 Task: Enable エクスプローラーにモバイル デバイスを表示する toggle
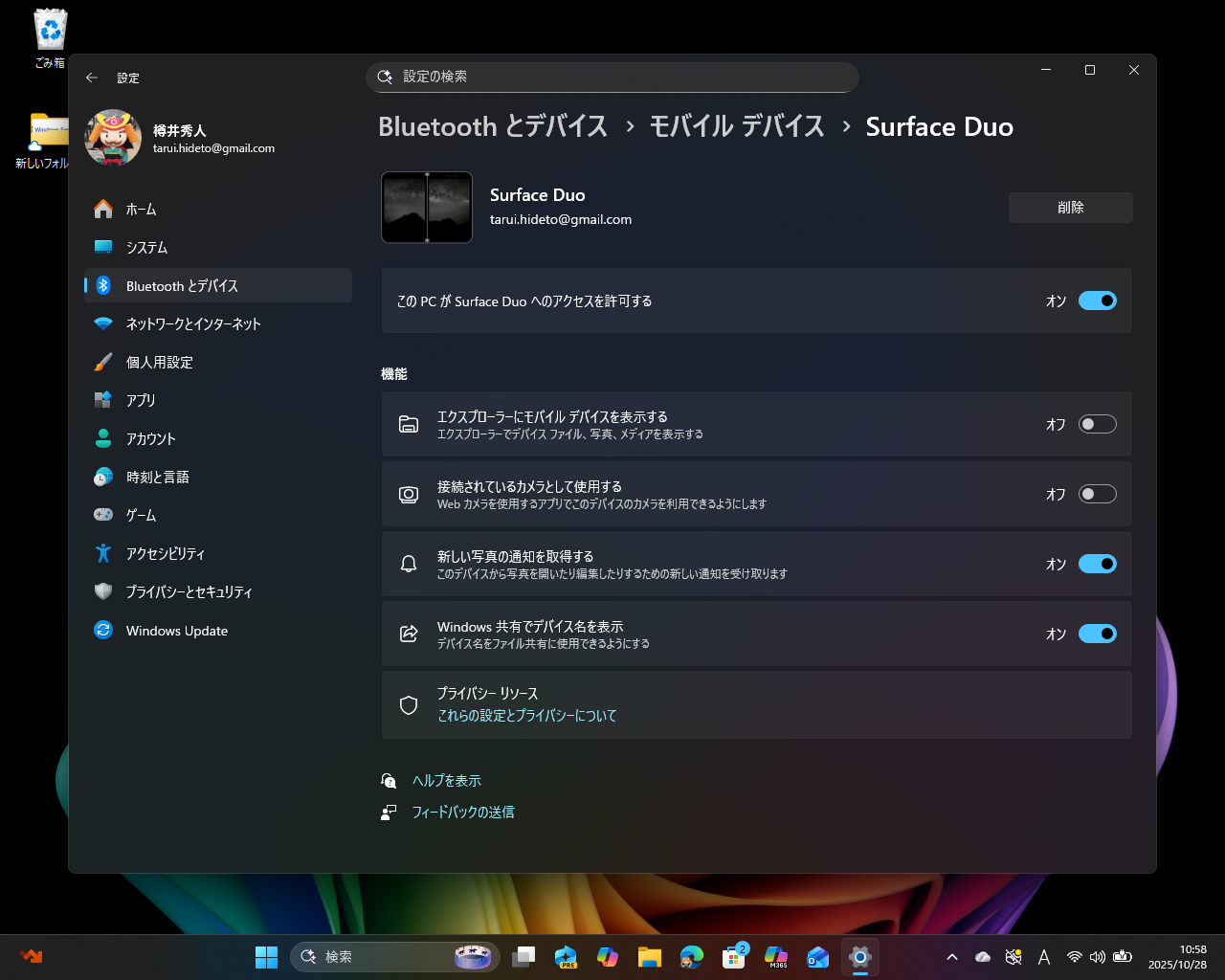coord(1098,424)
